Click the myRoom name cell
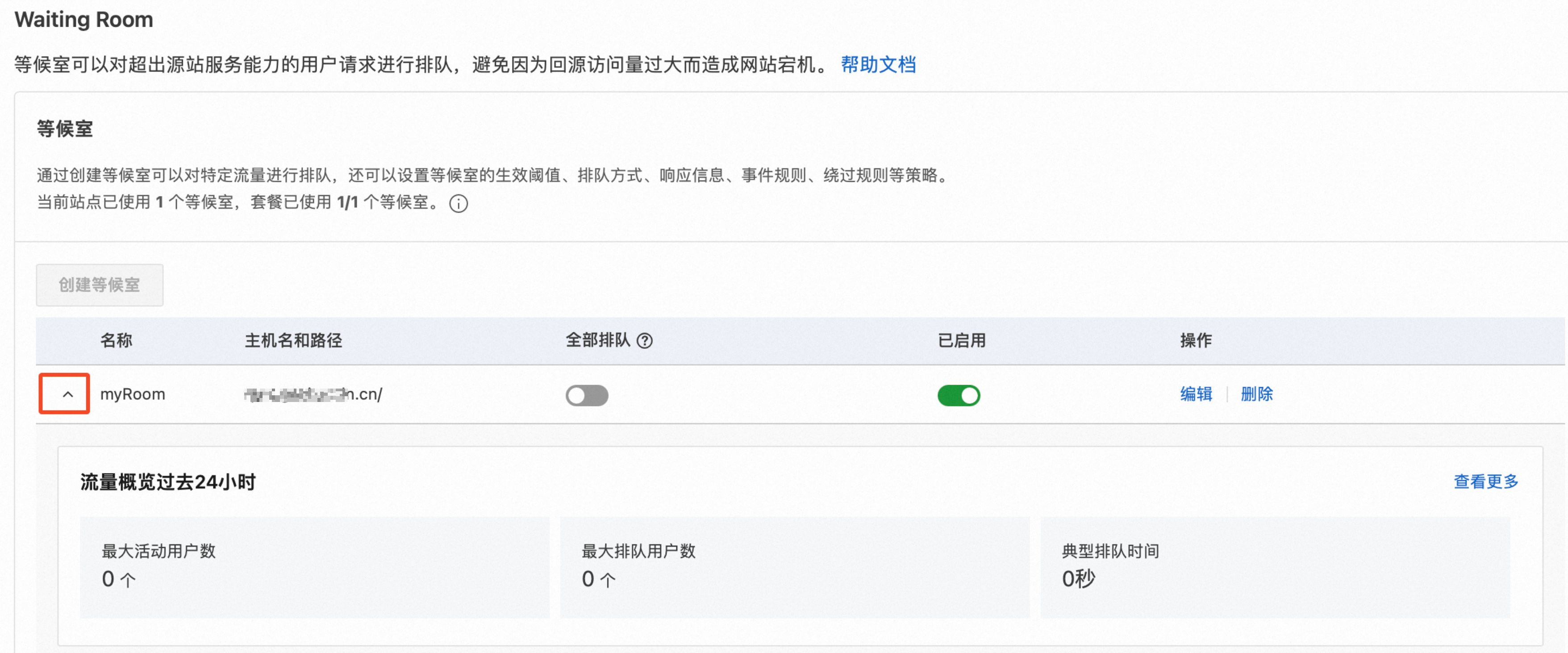Viewport: 1568px width, 653px height. click(133, 394)
